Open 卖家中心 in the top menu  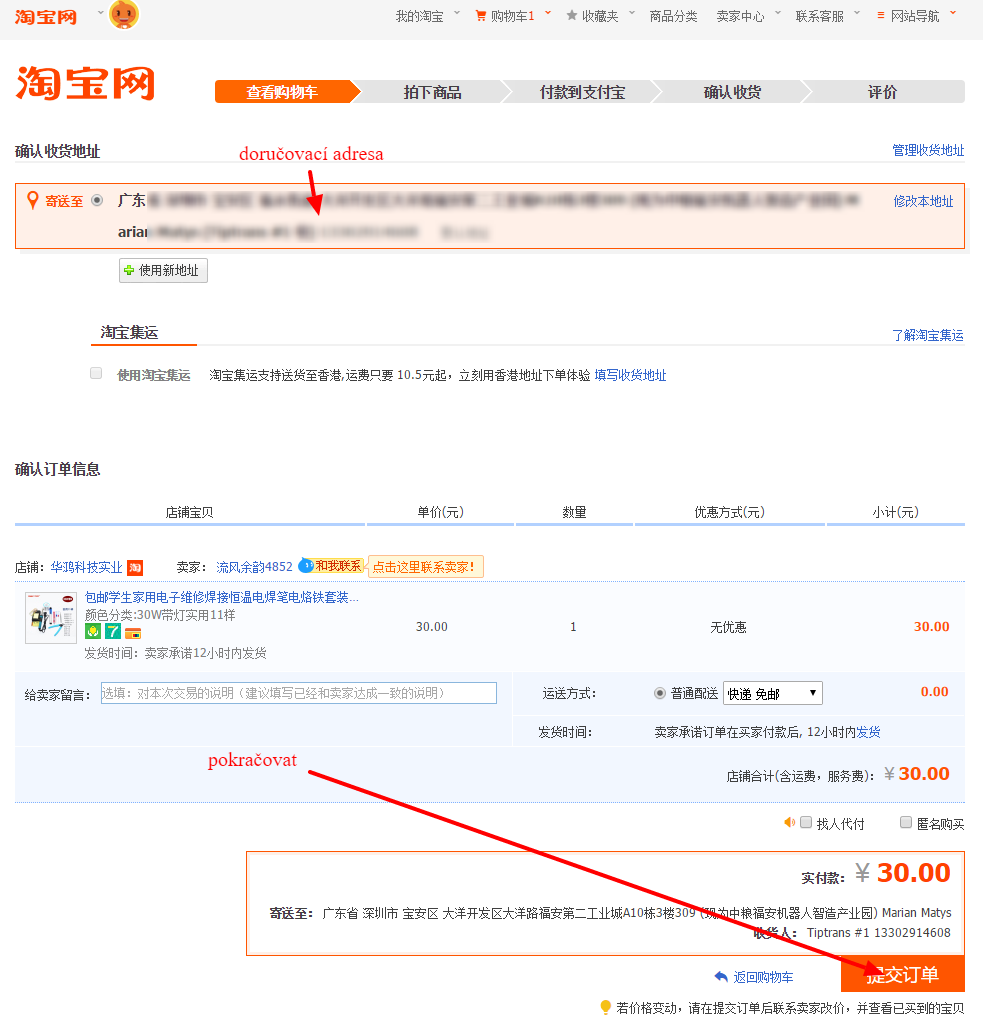tap(740, 16)
